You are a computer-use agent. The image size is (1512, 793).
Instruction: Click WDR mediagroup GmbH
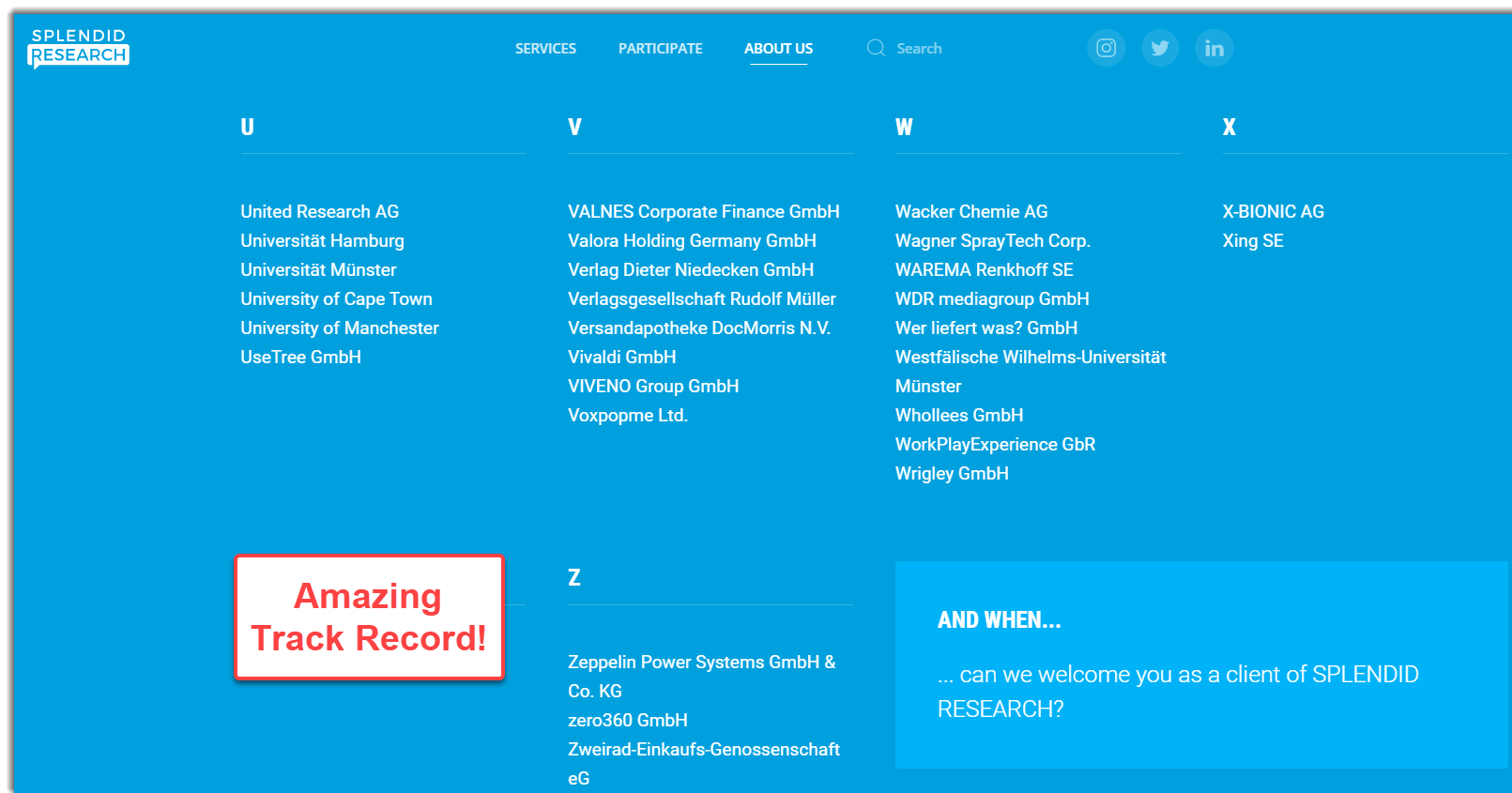point(992,299)
